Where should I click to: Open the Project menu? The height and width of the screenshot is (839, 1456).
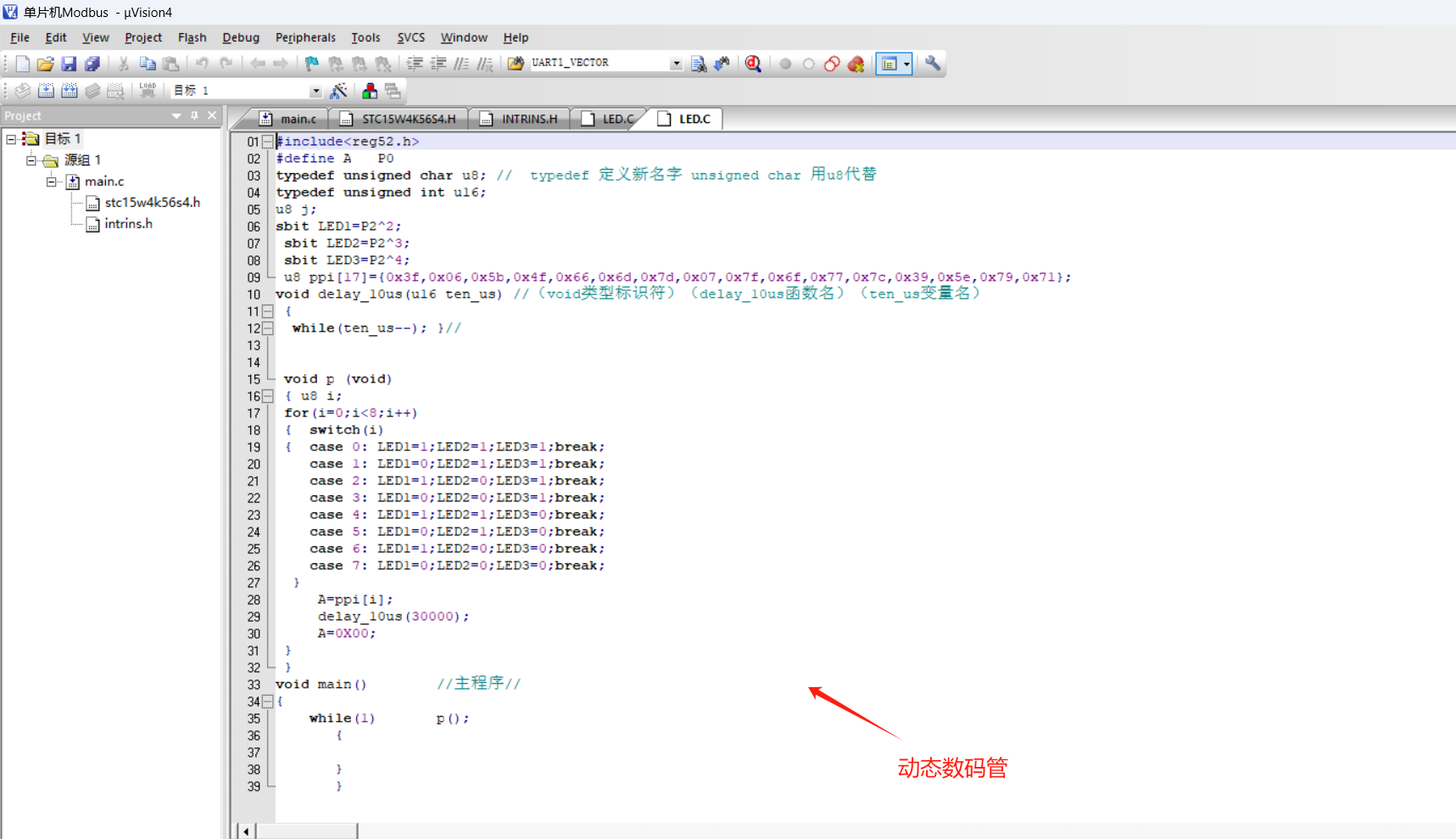(143, 37)
